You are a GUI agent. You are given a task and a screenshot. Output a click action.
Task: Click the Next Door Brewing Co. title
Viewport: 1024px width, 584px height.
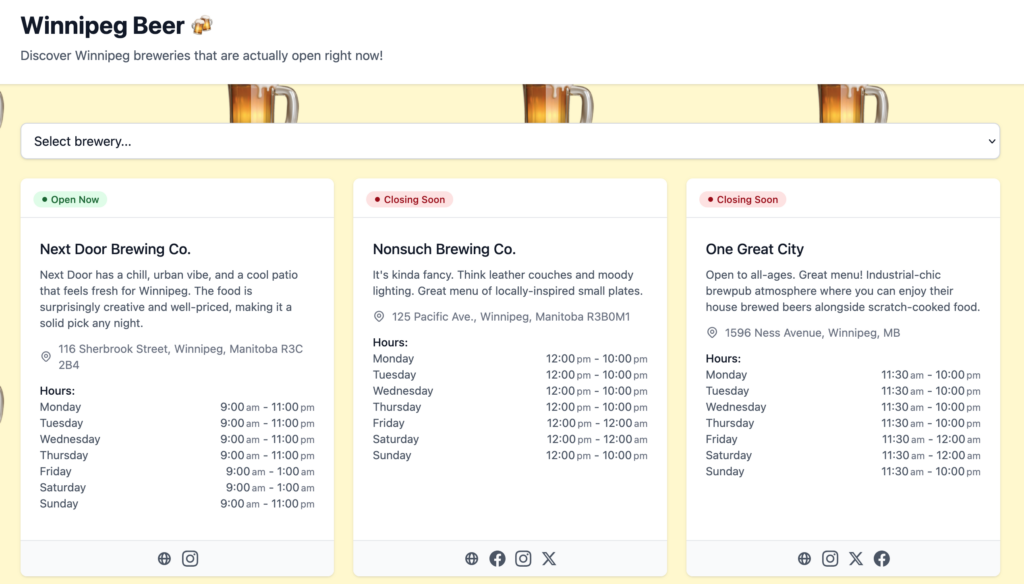point(115,249)
